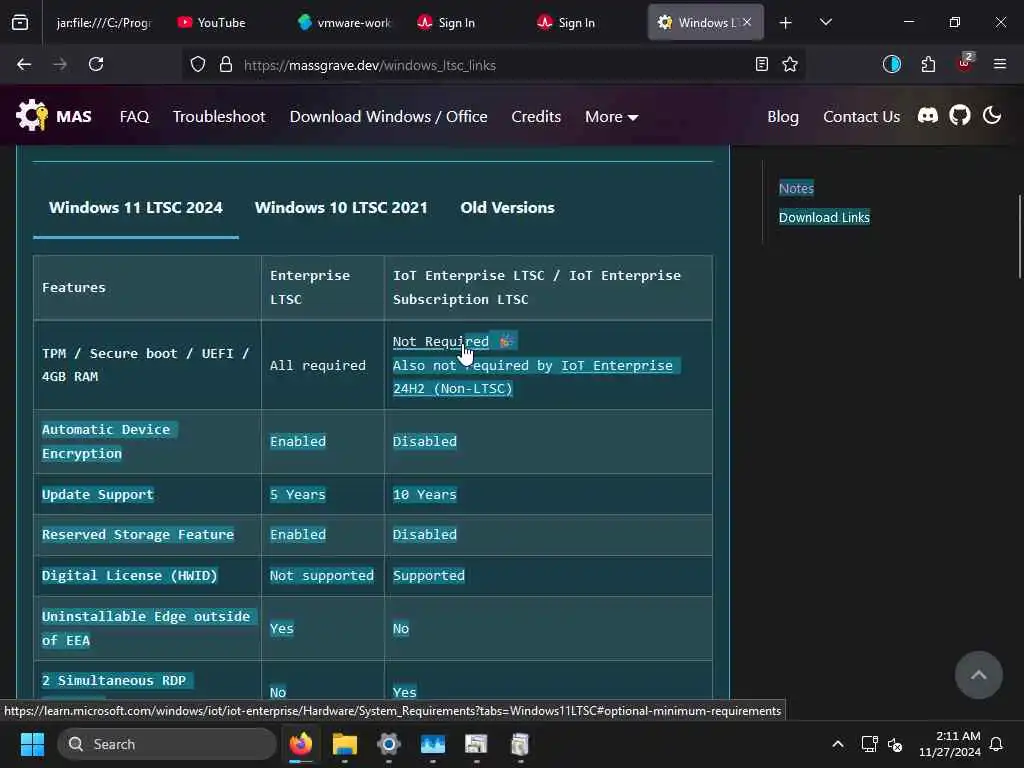Open the Settings gear taskbar icon
Viewport: 1024px width, 768px height.
click(x=389, y=744)
